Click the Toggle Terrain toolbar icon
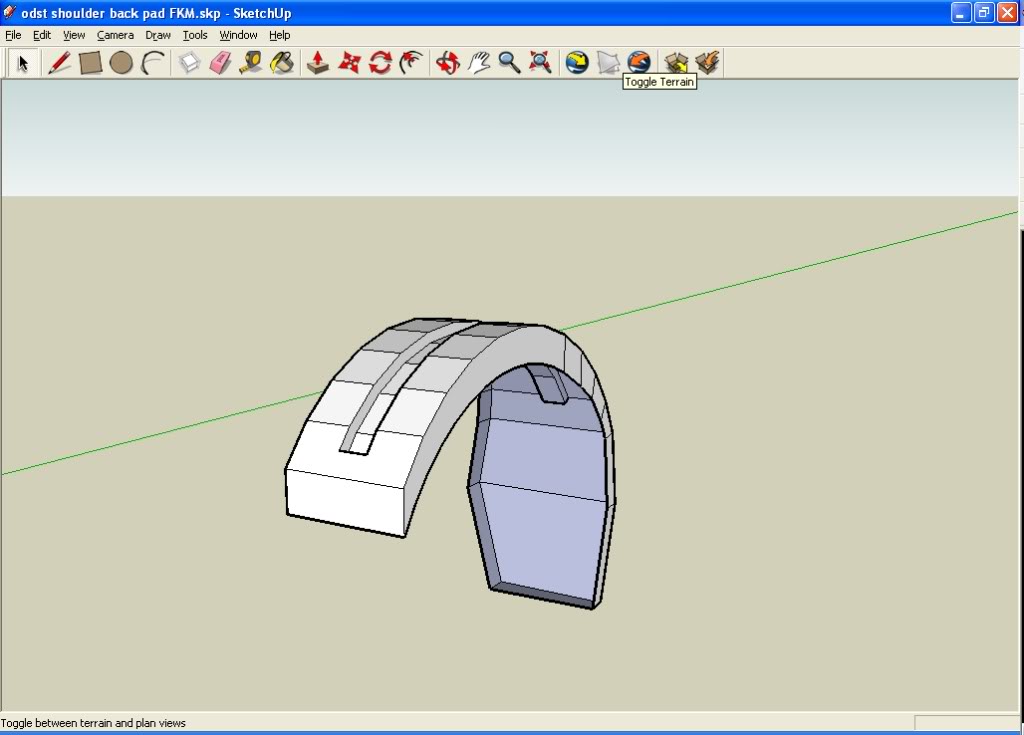This screenshot has height=735, width=1024. pyautogui.click(x=608, y=63)
